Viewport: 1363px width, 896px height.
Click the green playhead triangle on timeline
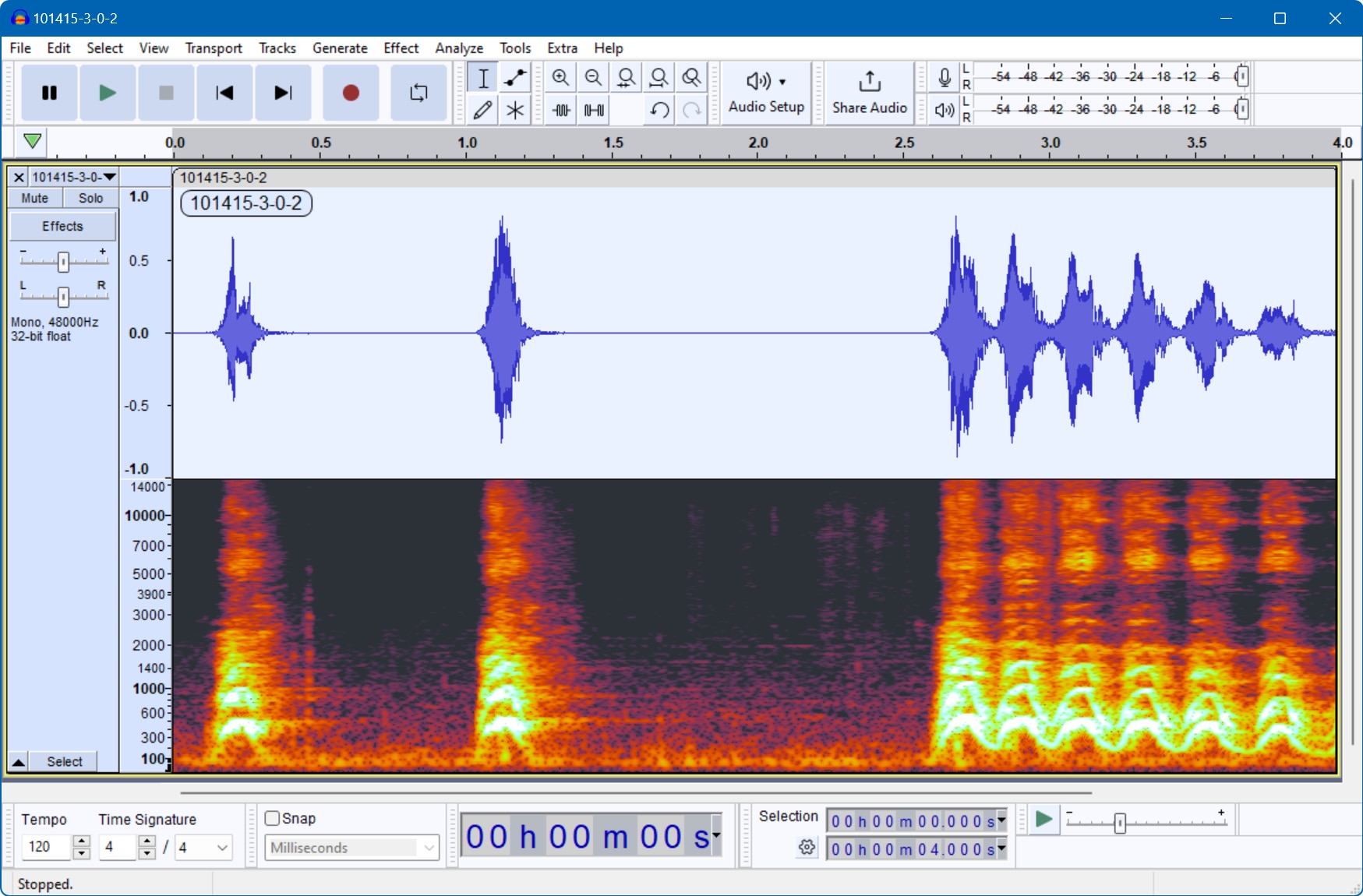32,141
